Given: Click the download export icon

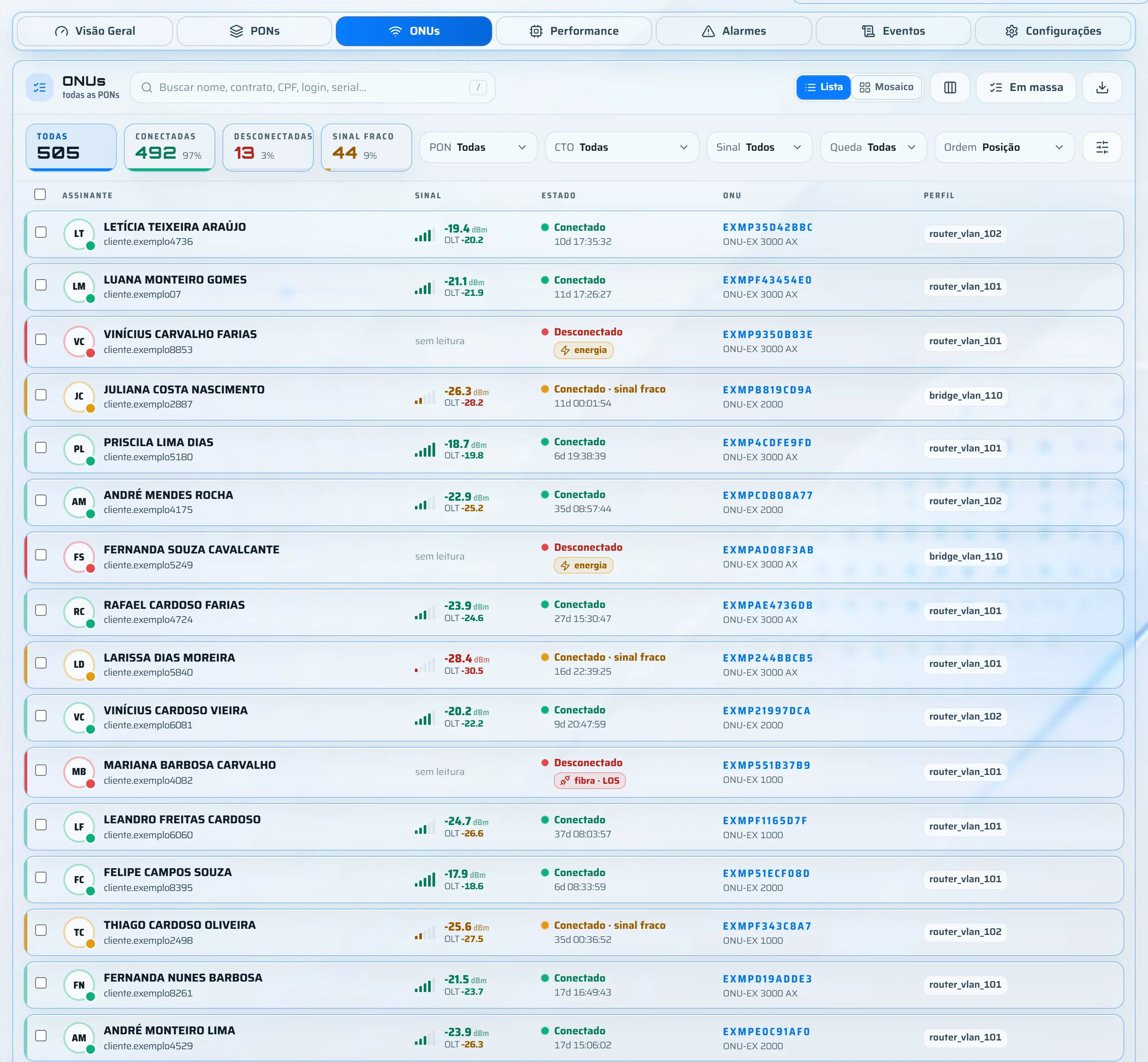Looking at the screenshot, I should click(1101, 87).
